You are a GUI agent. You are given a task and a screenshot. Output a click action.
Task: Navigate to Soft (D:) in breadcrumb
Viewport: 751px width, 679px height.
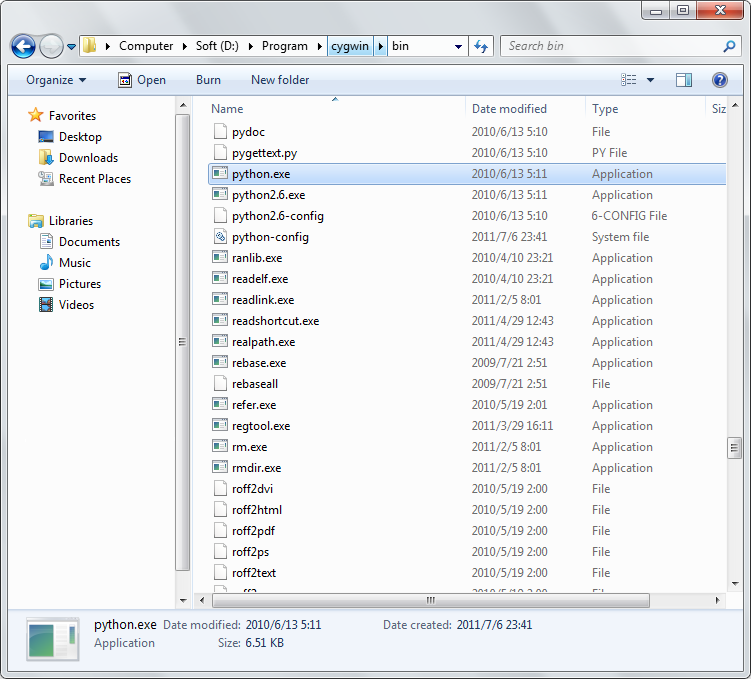click(217, 46)
